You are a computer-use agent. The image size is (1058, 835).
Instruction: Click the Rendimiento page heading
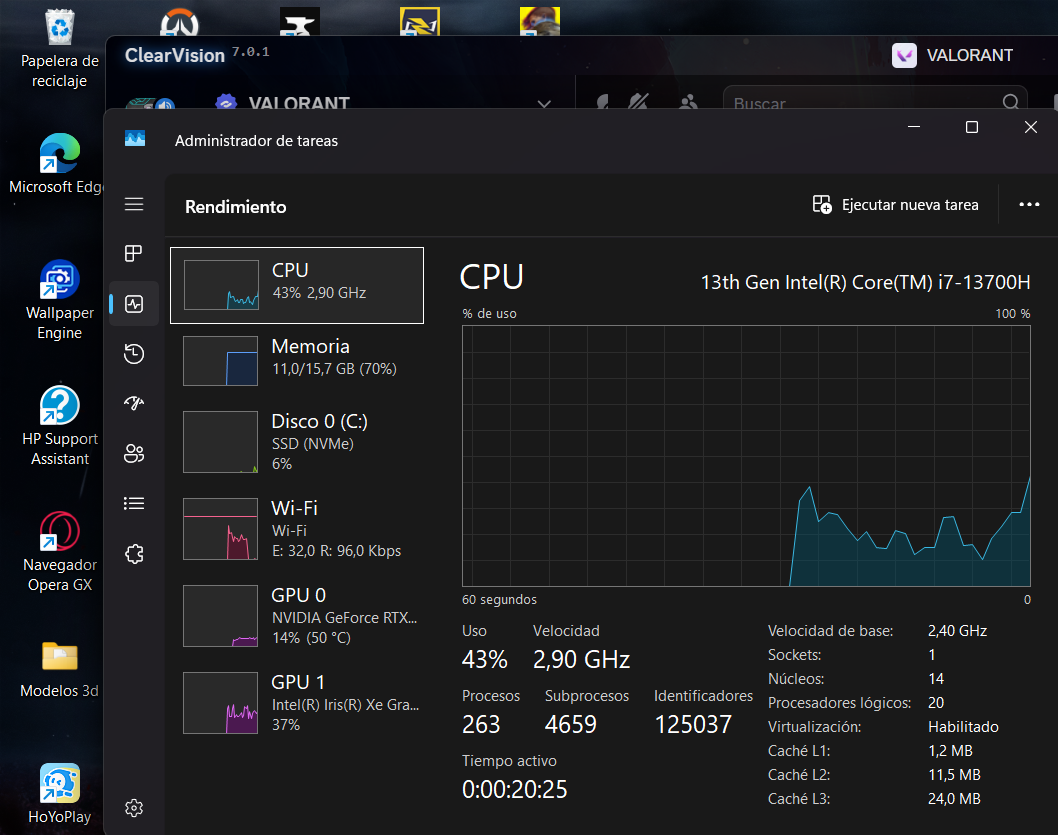235,207
